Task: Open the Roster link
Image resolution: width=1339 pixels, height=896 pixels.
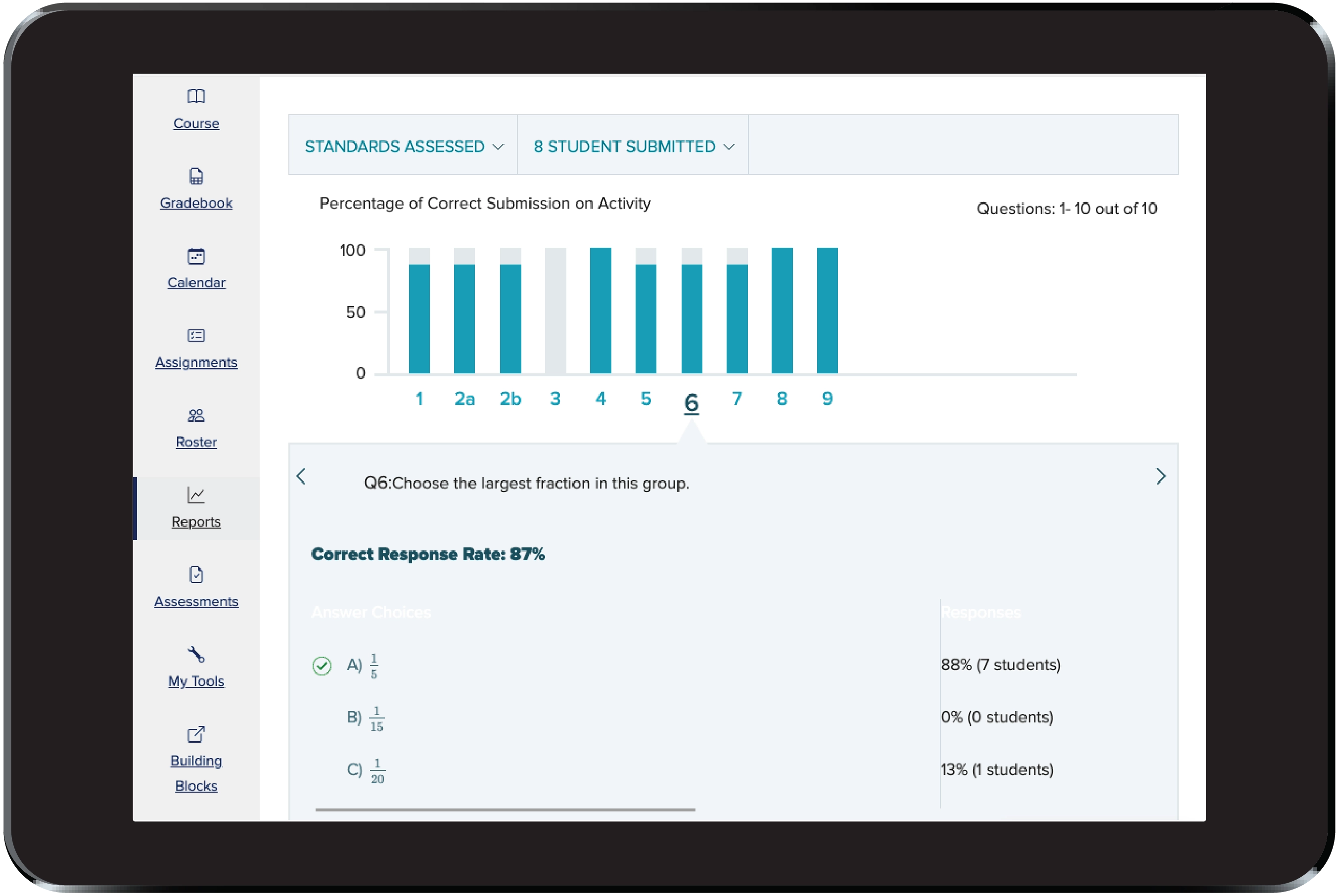Action: point(196,442)
